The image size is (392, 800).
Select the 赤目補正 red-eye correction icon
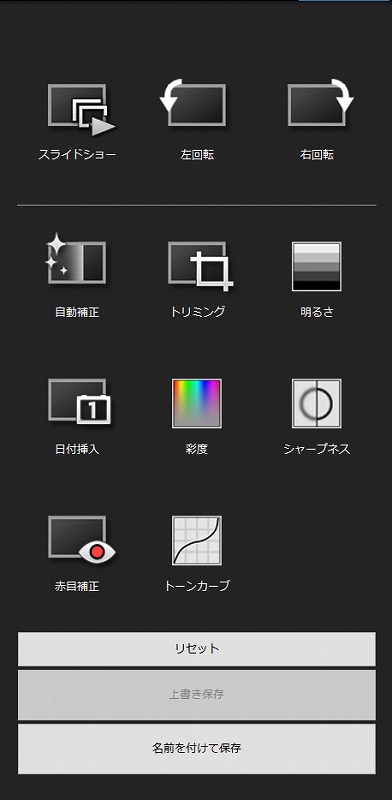[x=82, y=539]
